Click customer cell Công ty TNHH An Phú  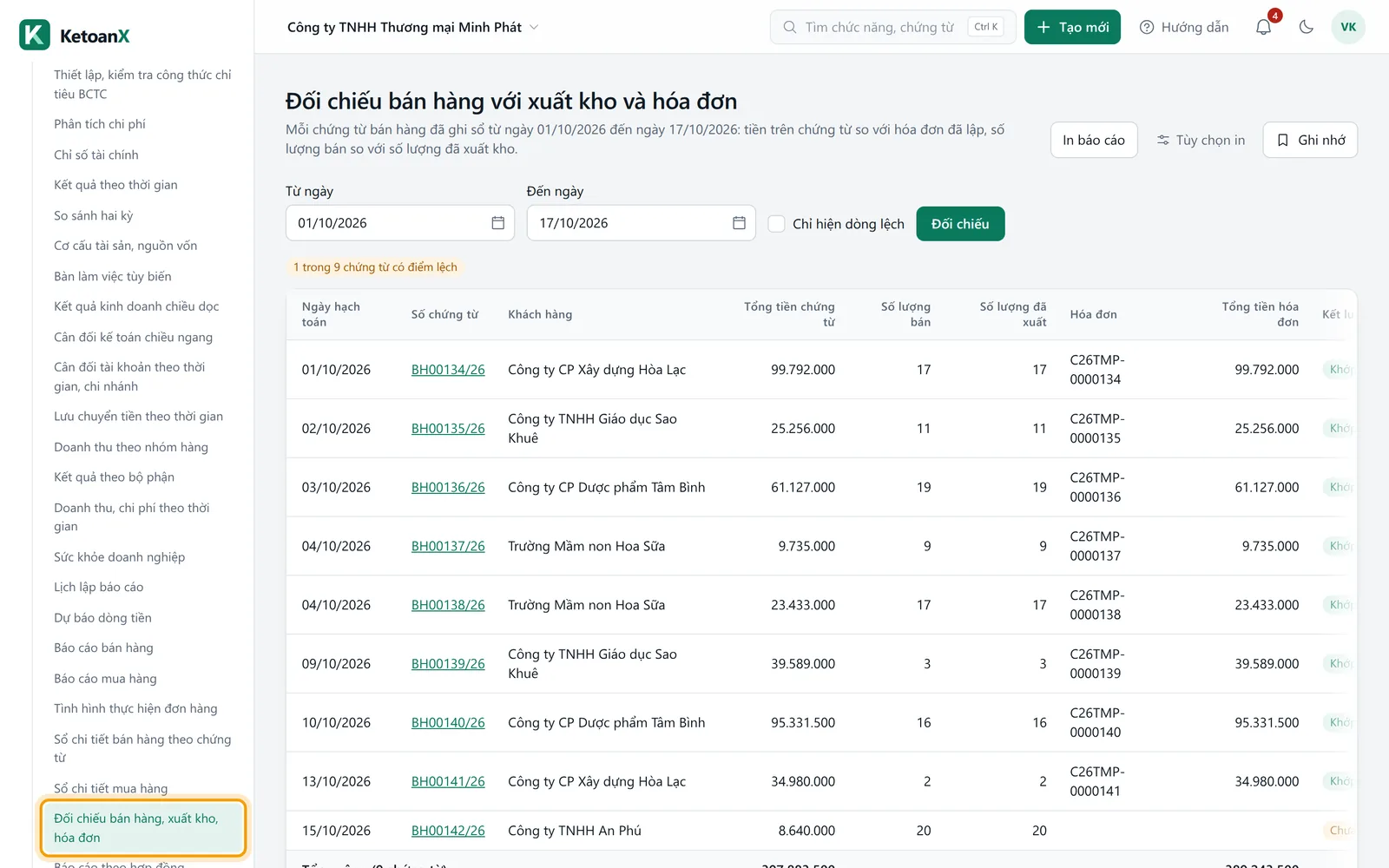[x=575, y=831]
